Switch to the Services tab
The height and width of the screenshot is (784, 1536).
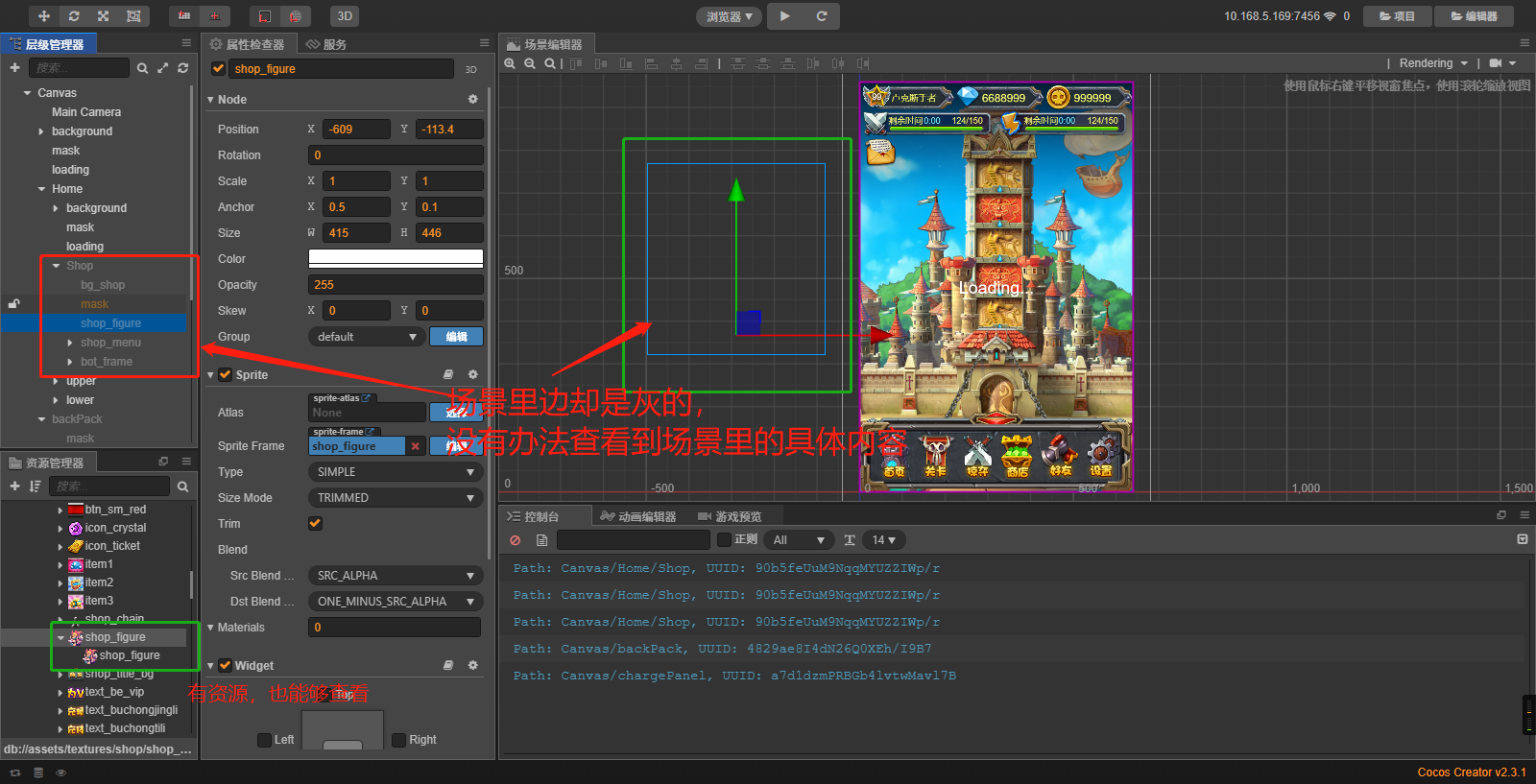[327, 44]
